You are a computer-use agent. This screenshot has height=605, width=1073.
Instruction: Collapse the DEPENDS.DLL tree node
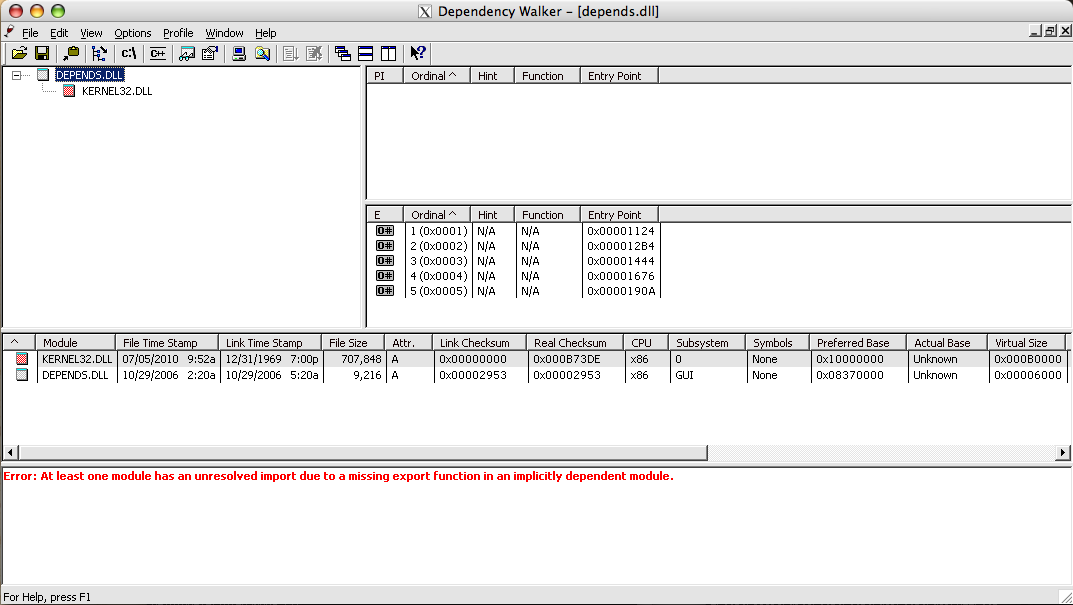coord(16,75)
